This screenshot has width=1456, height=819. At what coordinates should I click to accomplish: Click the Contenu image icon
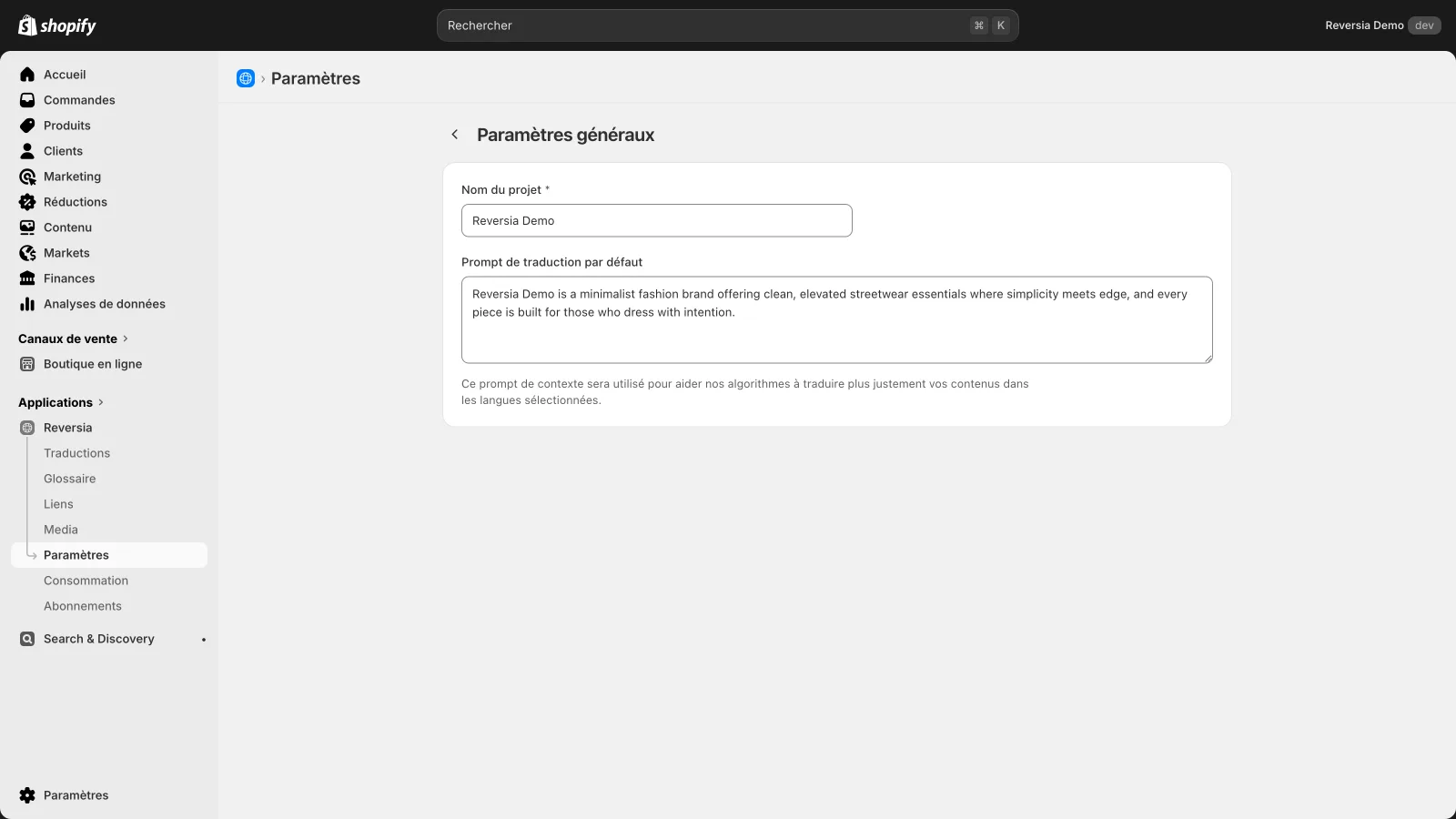(x=27, y=227)
